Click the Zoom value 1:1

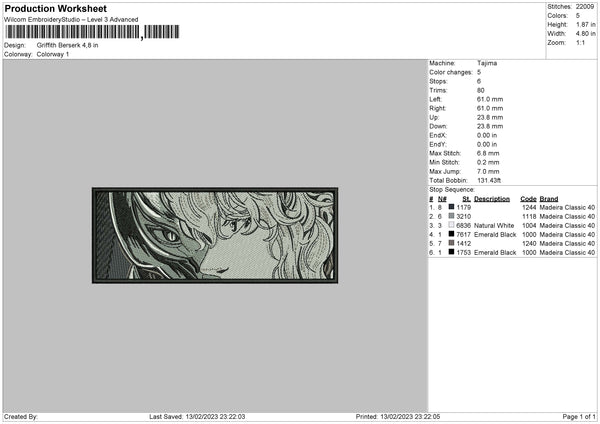pyautogui.click(x=580, y=42)
